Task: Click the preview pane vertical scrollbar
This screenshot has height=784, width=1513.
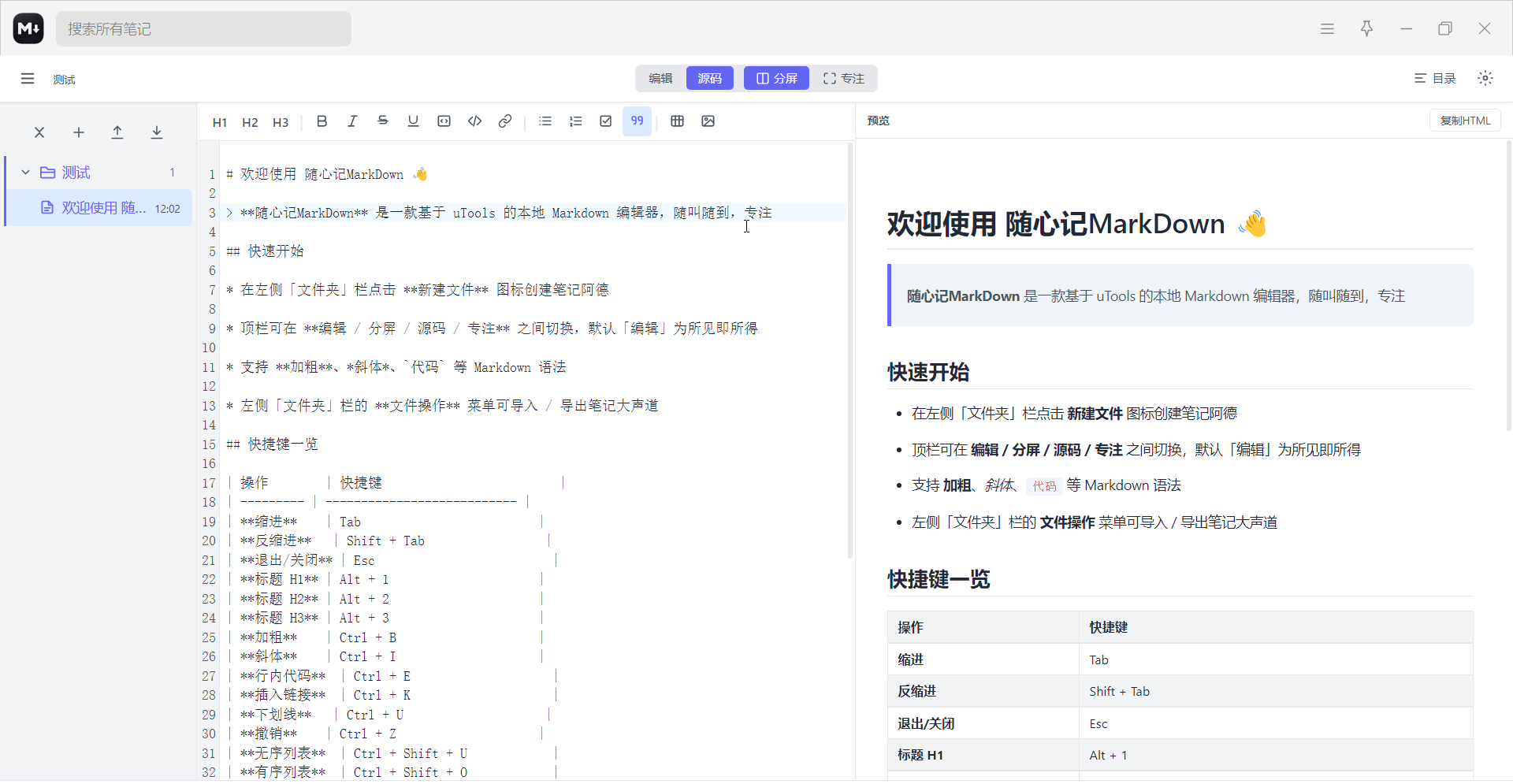Action: click(1509, 285)
